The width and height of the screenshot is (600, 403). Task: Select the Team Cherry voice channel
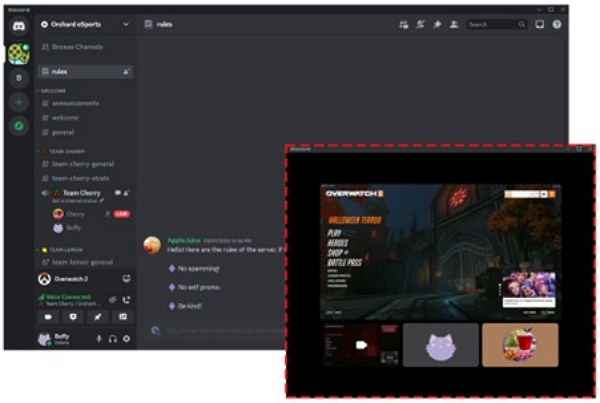(x=81, y=193)
